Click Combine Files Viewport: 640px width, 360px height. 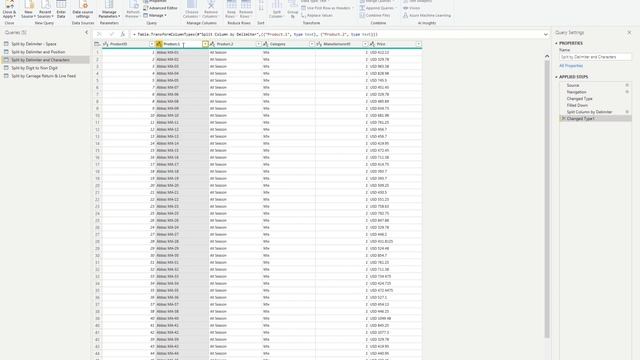pos(375,15)
